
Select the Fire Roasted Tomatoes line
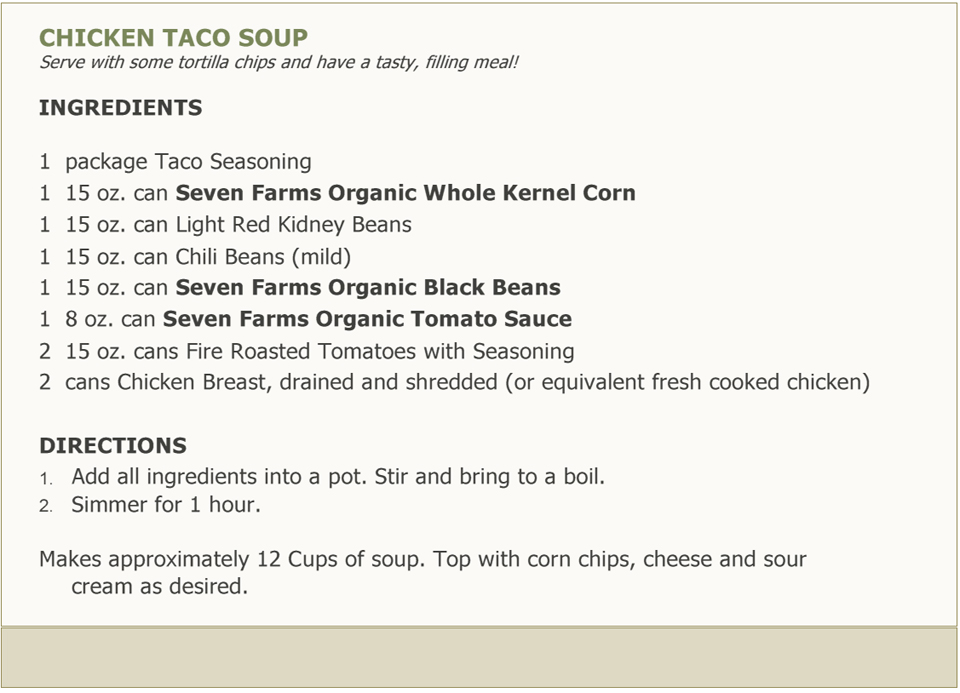click(307, 351)
